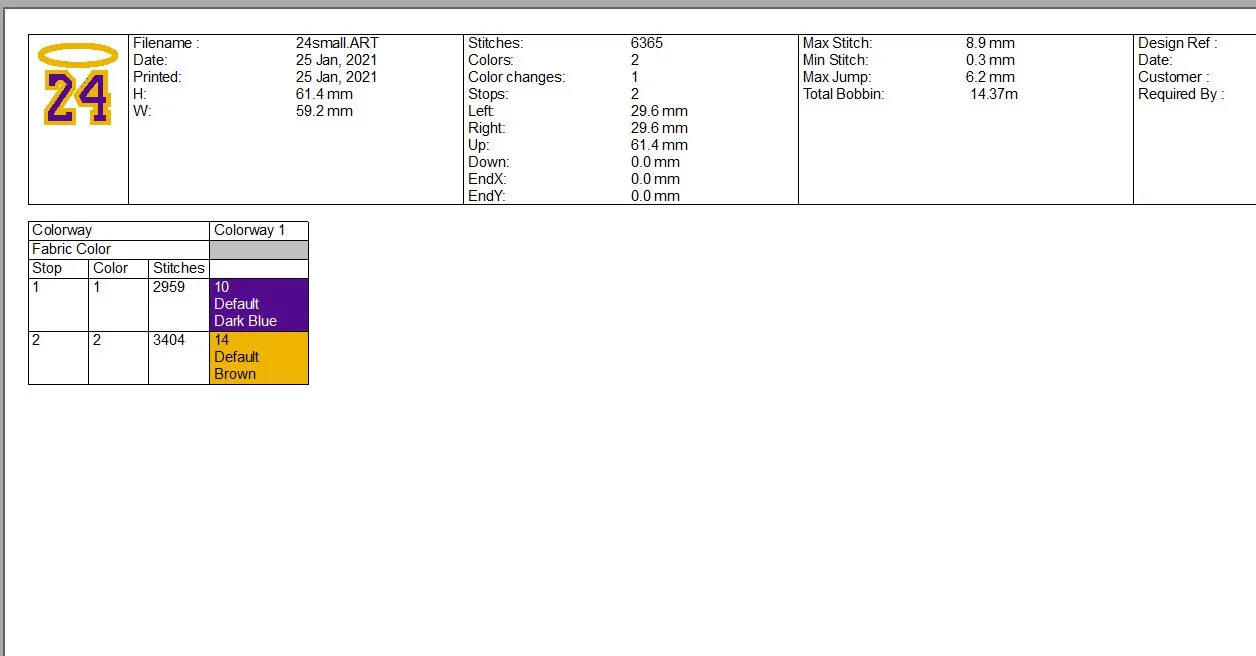Click the filename value 24small.ART
The image size is (1256, 656).
[337, 43]
